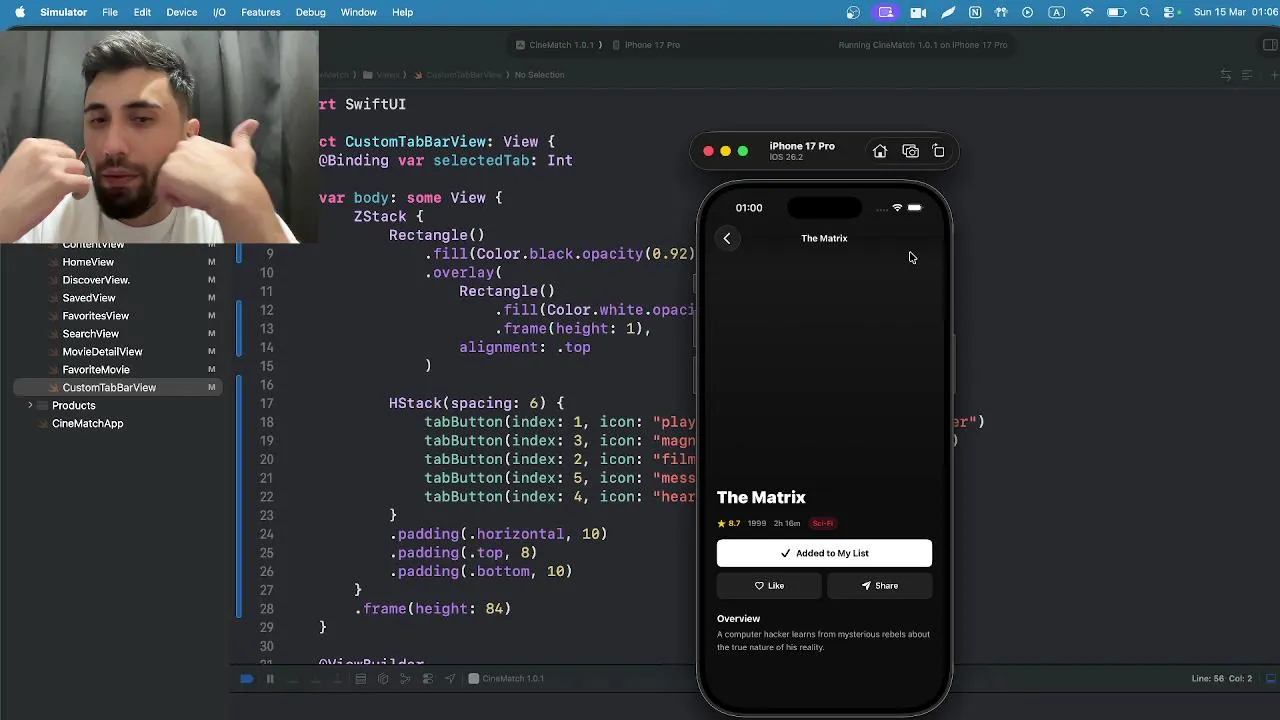Tap the back chevron in the movie detail screen
This screenshot has width=1280, height=720.
727,238
